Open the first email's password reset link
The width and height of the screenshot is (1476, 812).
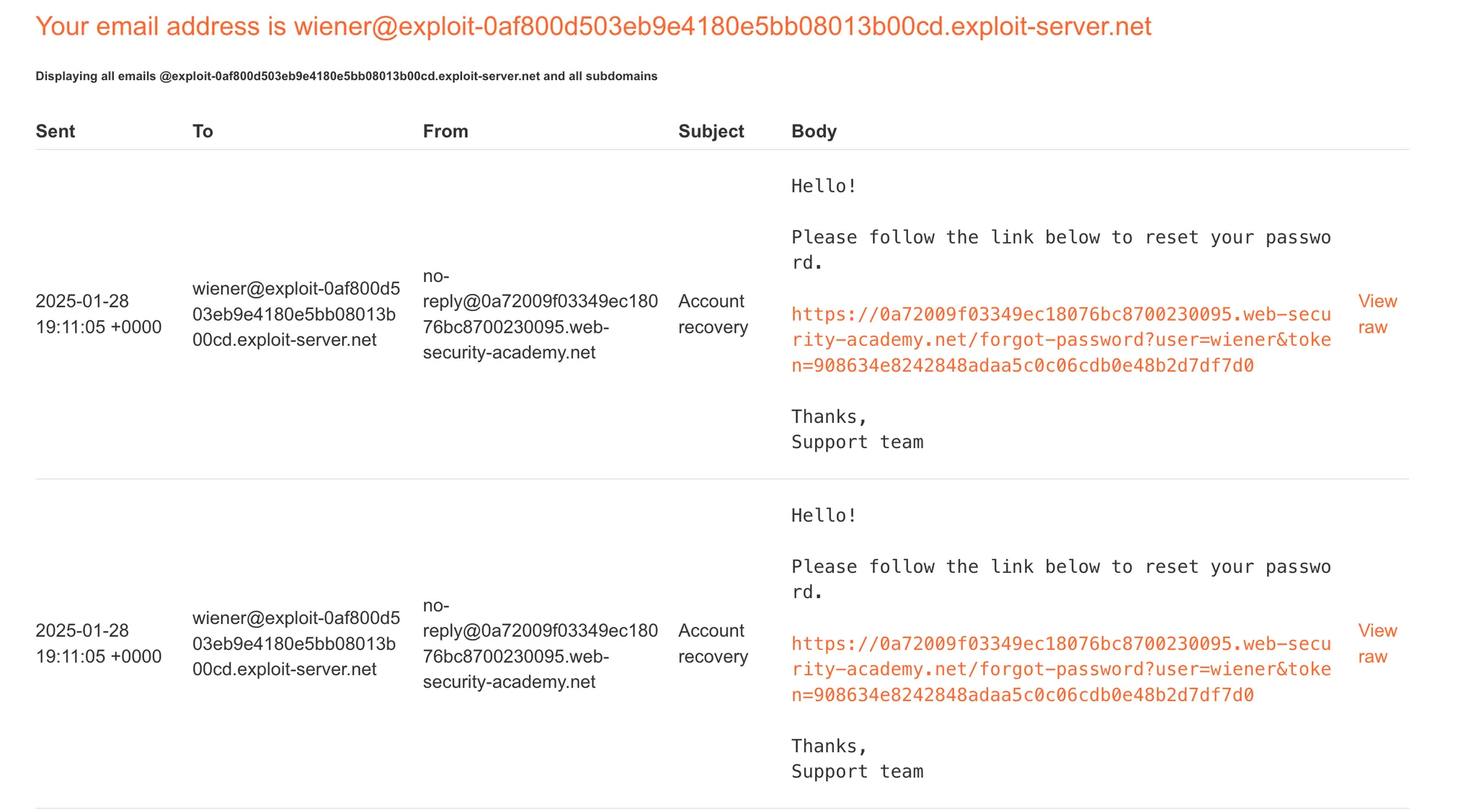1060,340
